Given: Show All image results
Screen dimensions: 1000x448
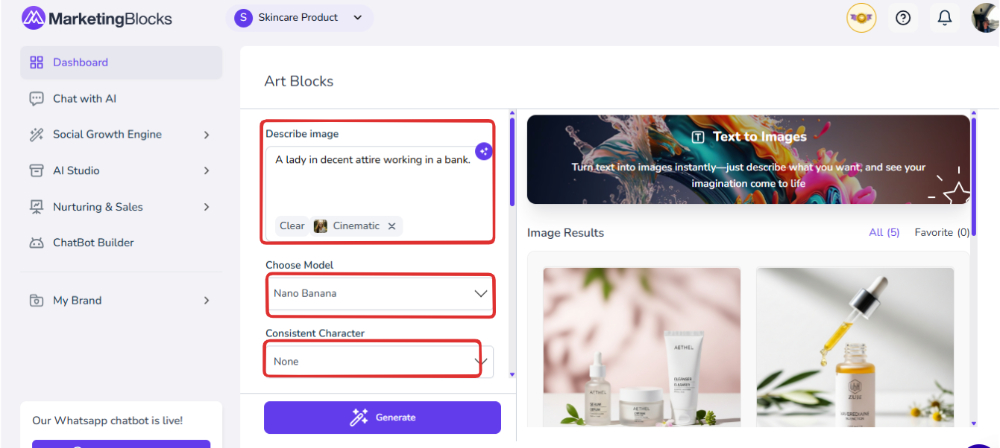Looking at the screenshot, I should (884, 233).
